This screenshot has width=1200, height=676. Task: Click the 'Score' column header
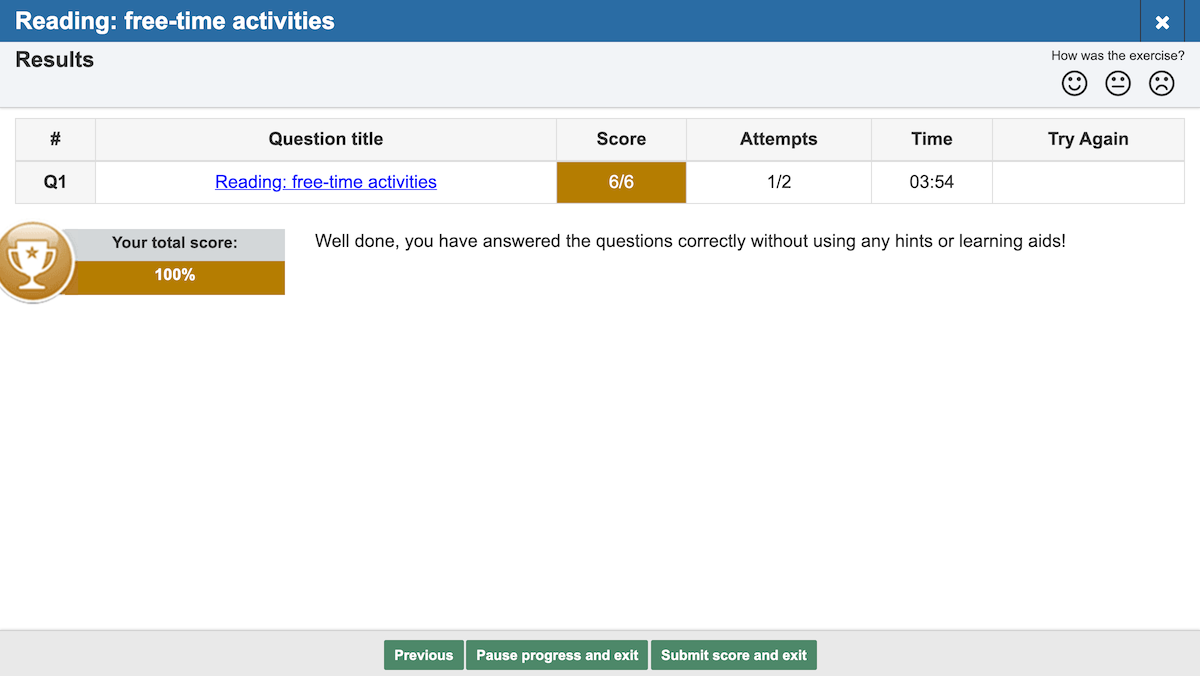tap(621, 139)
